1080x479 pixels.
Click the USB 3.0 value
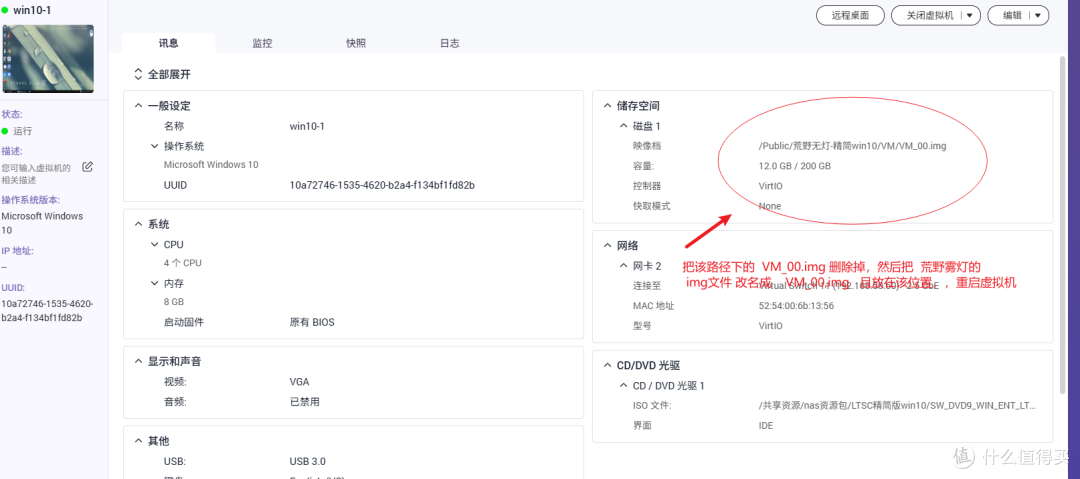(308, 461)
